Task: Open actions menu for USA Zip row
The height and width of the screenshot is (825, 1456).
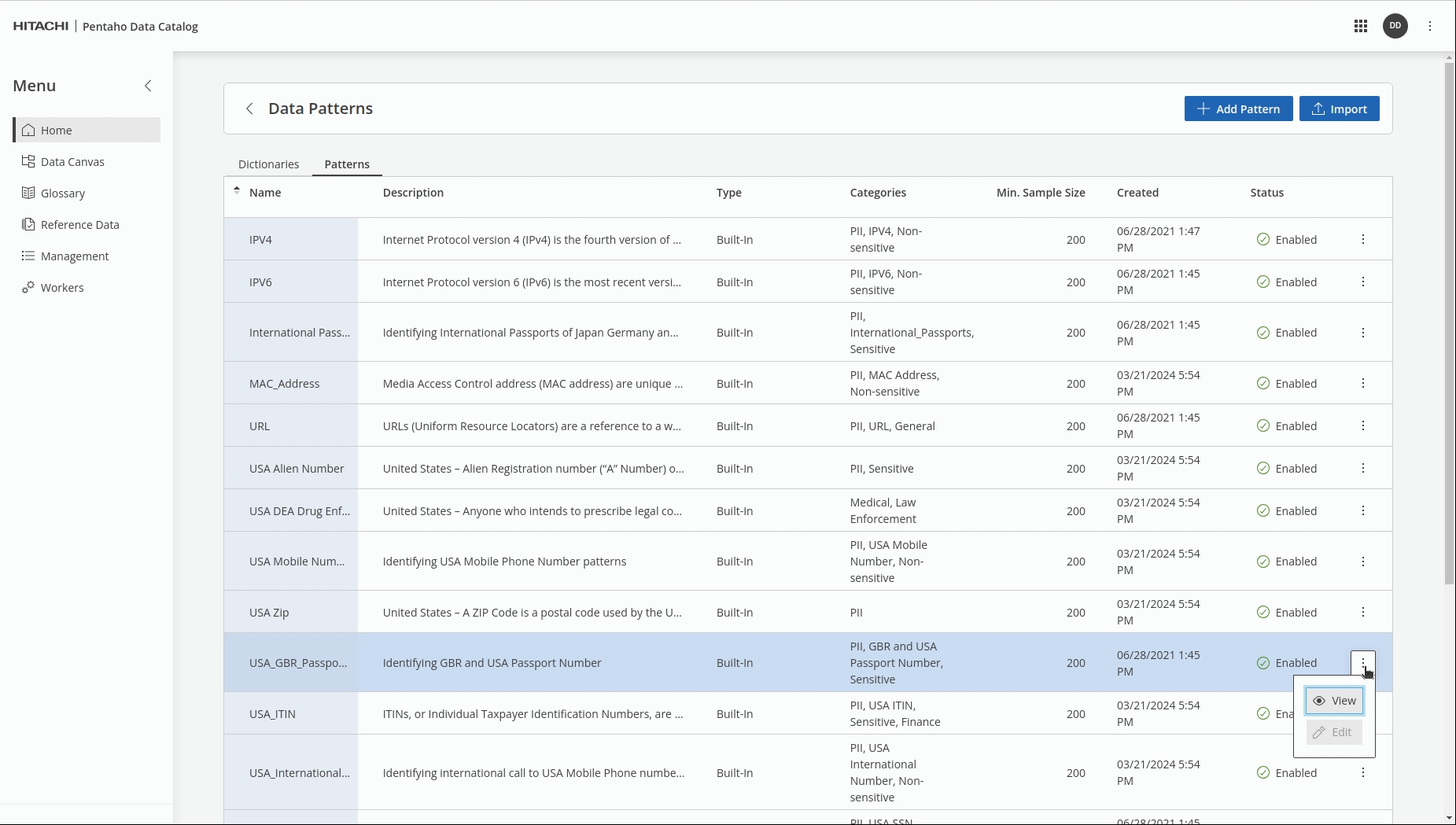Action: point(1362,612)
